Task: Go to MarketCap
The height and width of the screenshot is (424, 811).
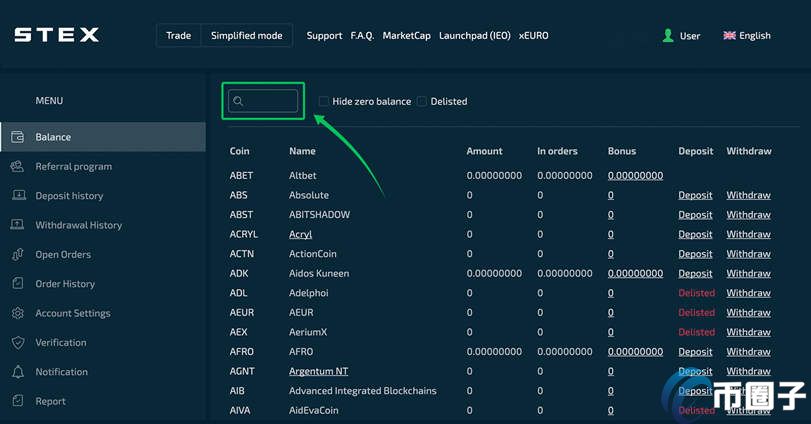Action: tap(407, 36)
